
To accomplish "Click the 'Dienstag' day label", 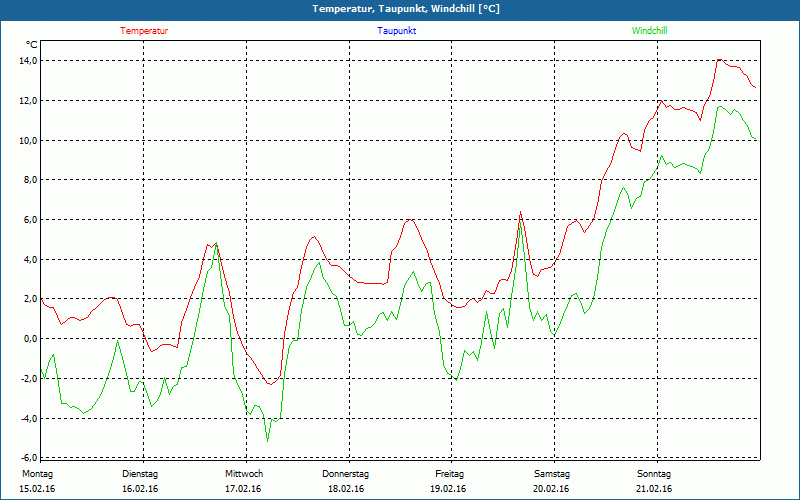I will 140,474.
